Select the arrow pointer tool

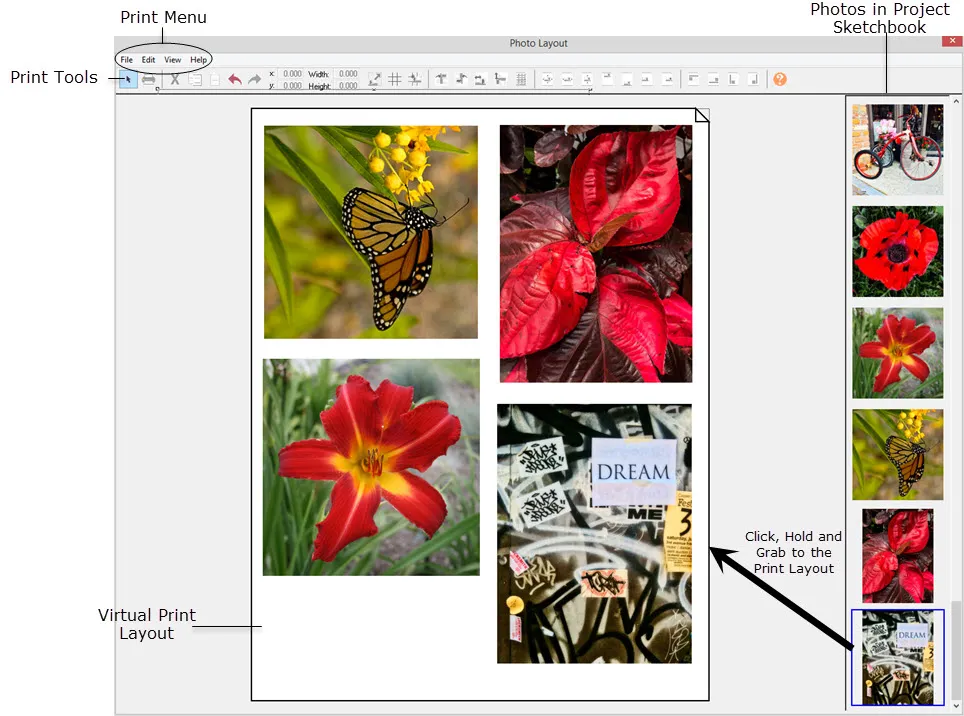[128, 79]
